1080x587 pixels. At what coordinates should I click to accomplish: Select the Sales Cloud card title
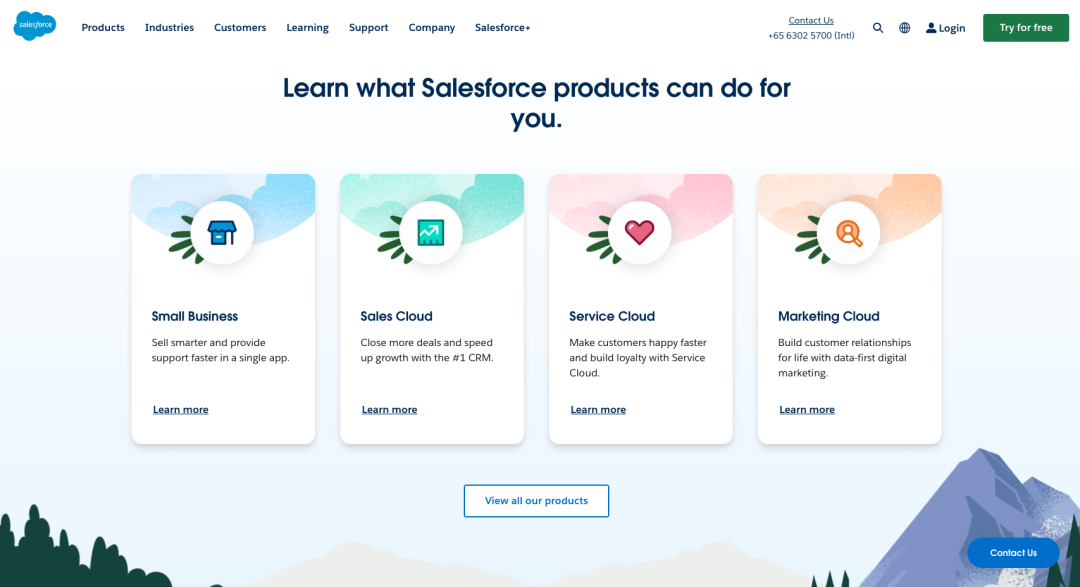click(396, 316)
